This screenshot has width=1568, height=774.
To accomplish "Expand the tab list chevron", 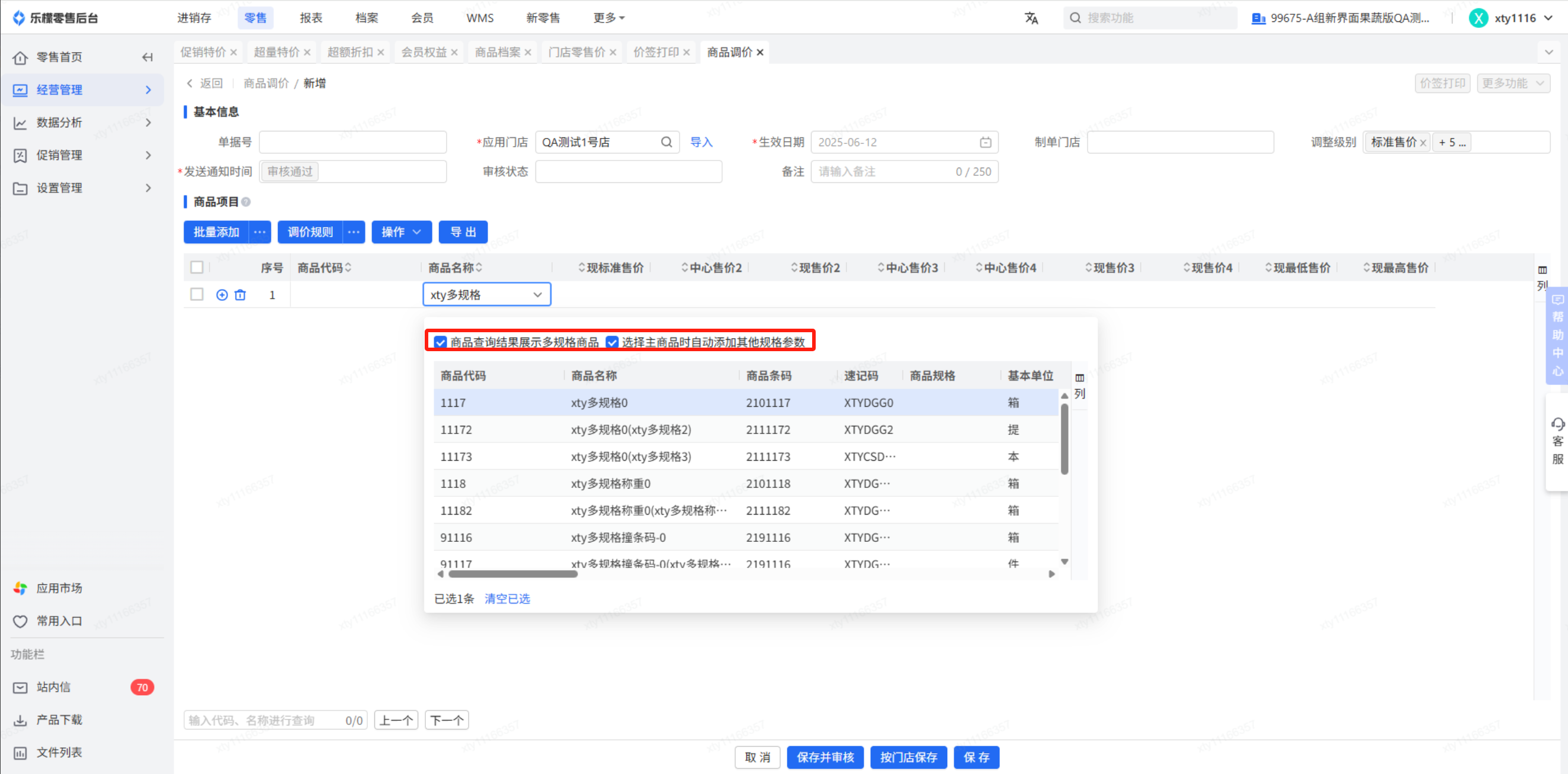I will [x=1549, y=52].
